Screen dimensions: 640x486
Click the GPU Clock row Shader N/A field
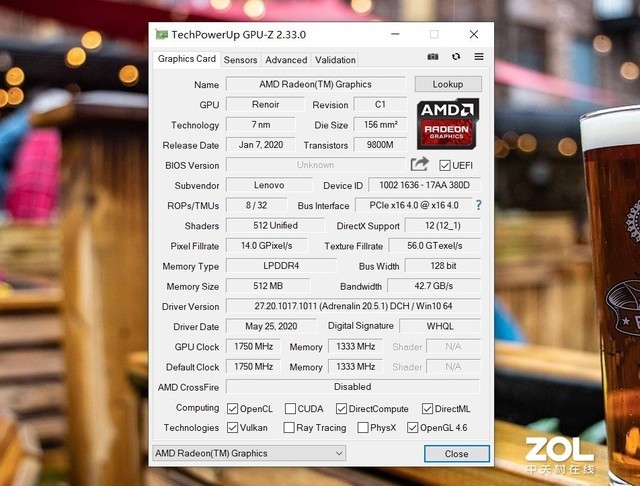453,346
